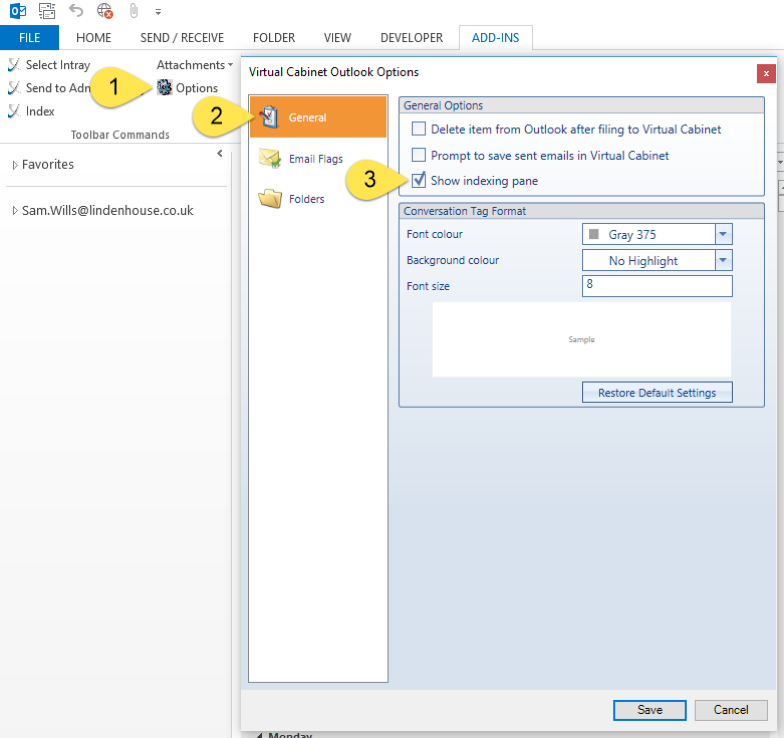784x738 pixels.
Task: Open the Font colour dropdown arrow
Action: pos(723,234)
